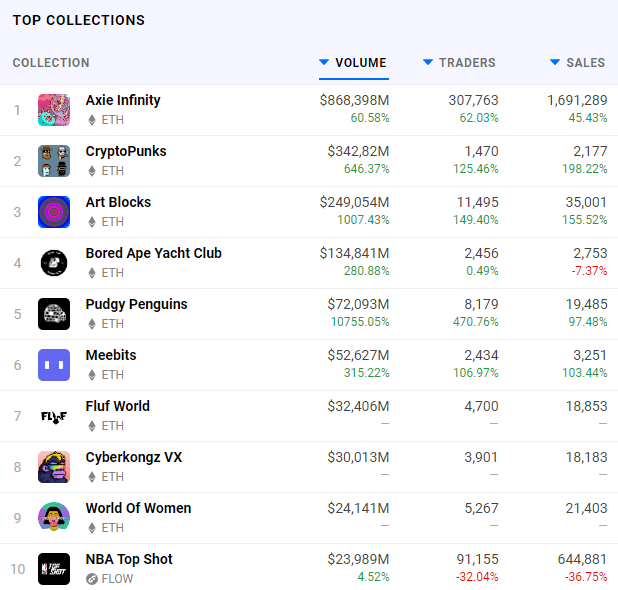618x590 pixels.
Task: Click the FLOW chain icon under NBA Top Shot
Action: pyautogui.click(x=92, y=579)
